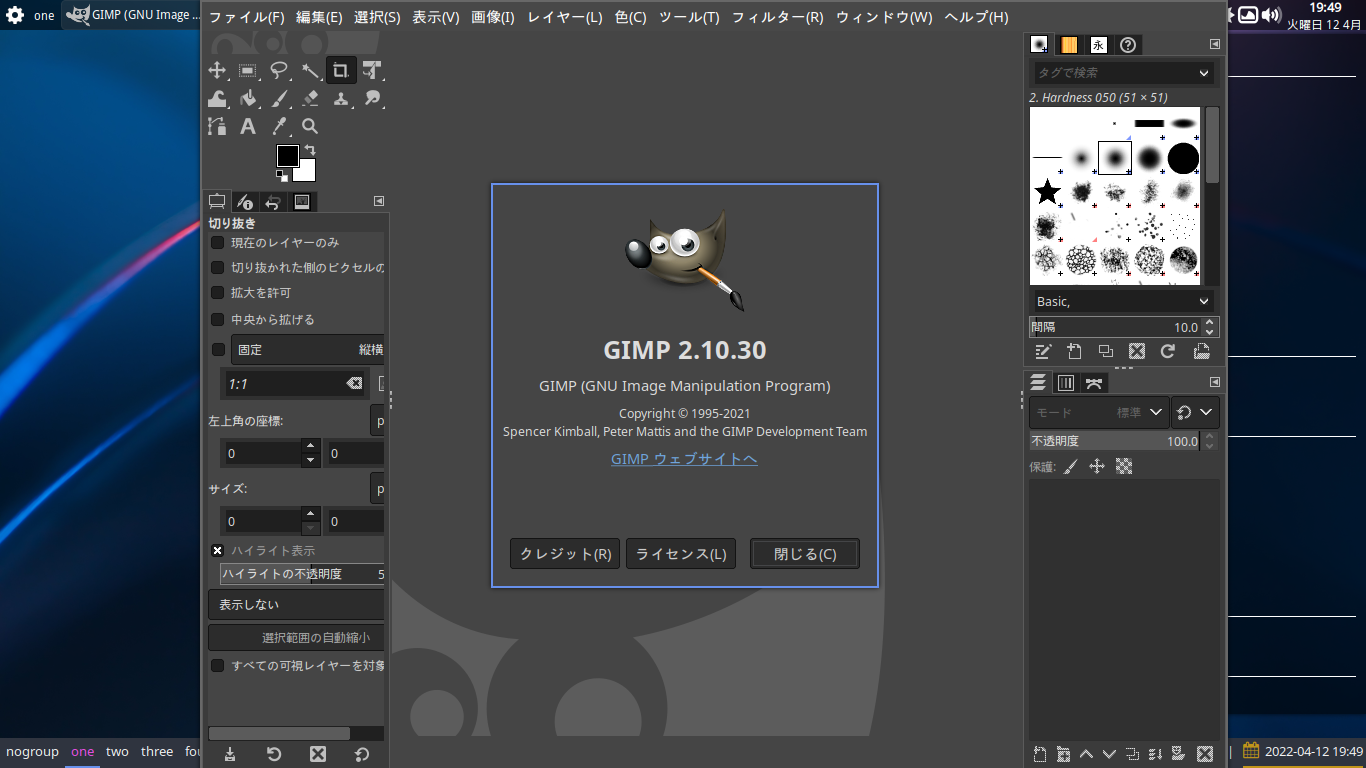This screenshot has height=768, width=1366.
Task: Reset colors to default black and white
Action: [x=282, y=175]
